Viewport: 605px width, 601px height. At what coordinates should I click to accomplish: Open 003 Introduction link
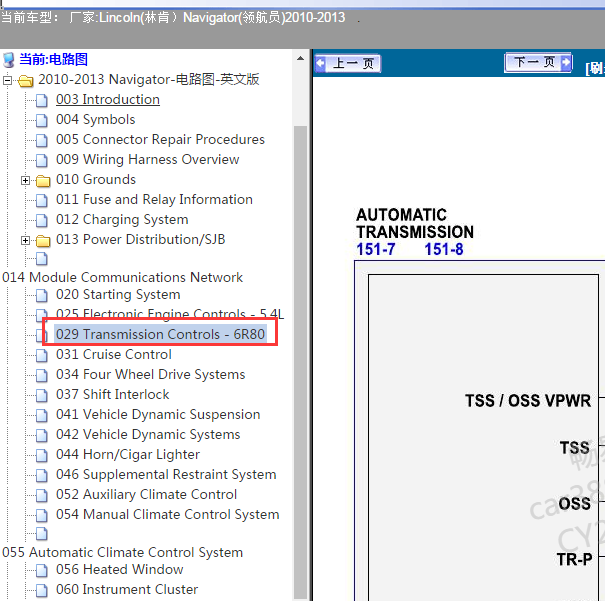pos(108,100)
